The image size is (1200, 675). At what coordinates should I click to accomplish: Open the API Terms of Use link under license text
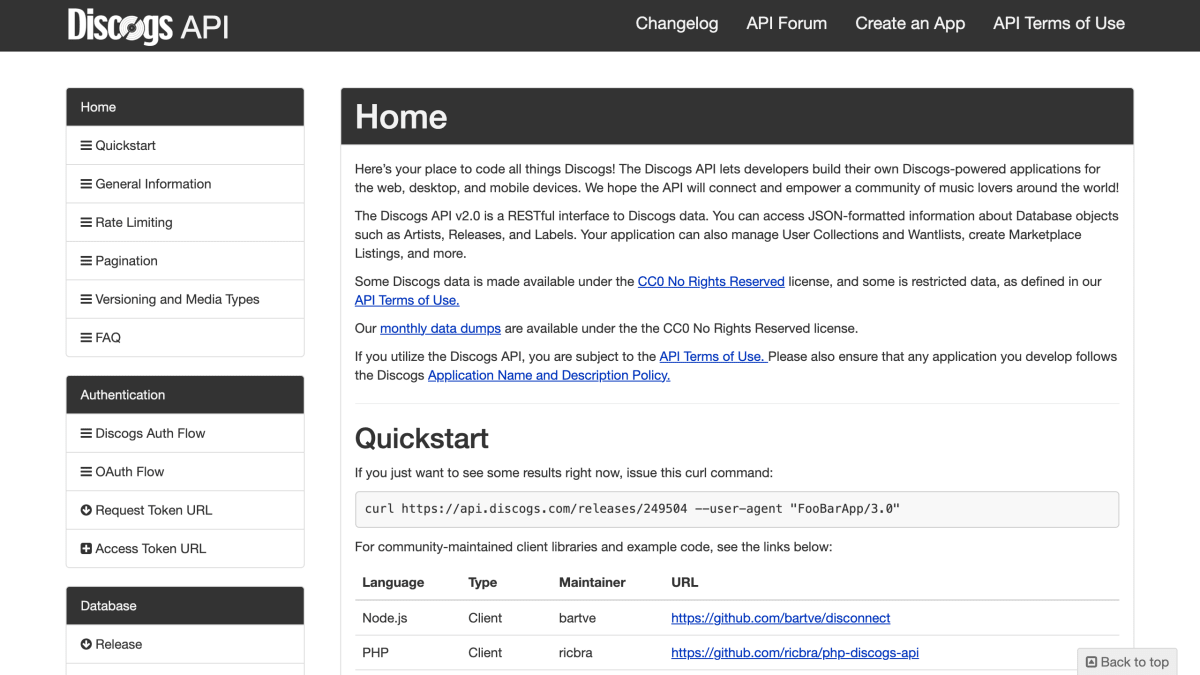click(407, 300)
